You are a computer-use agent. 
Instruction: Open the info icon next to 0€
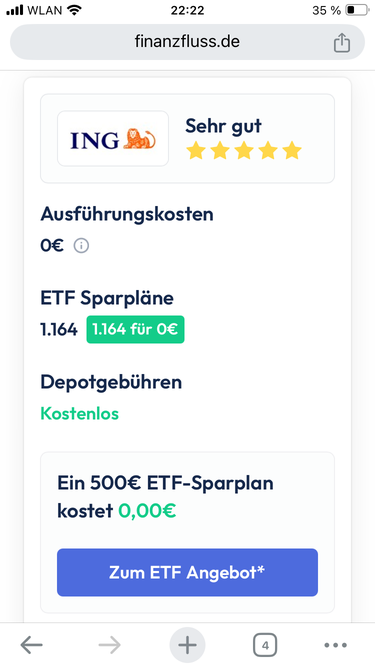(81, 245)
